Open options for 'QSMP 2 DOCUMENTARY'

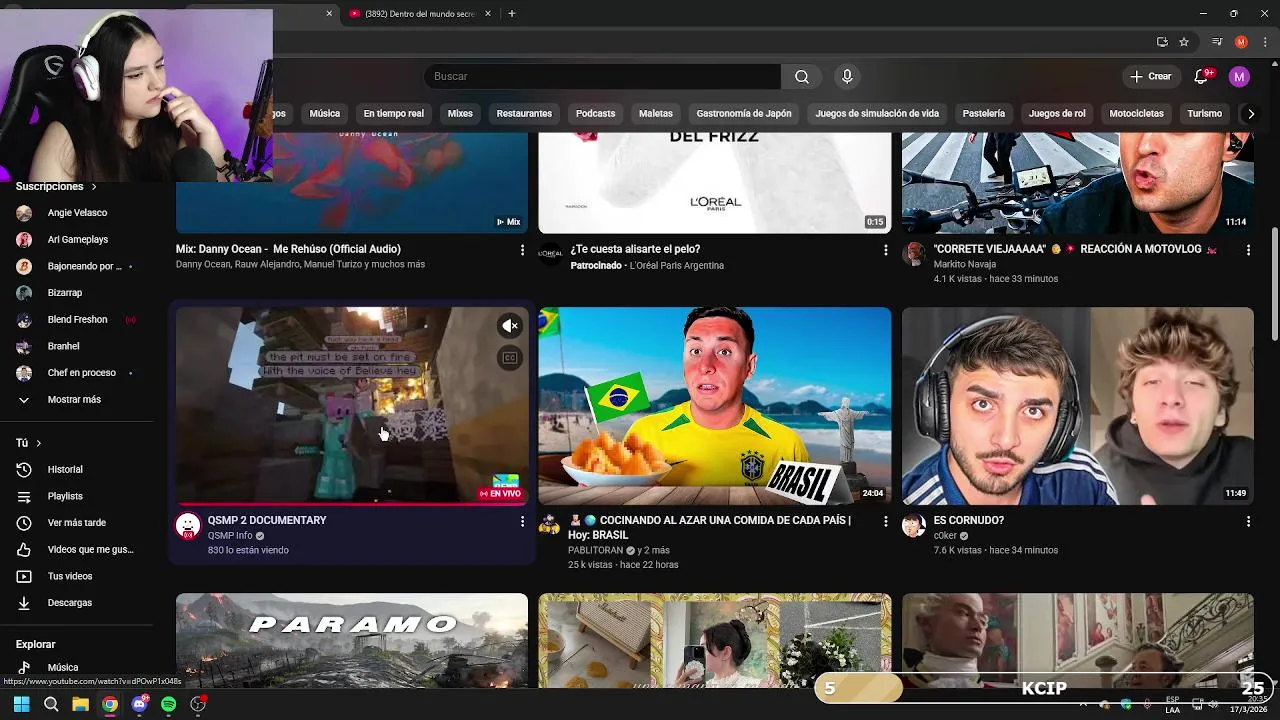522,522
